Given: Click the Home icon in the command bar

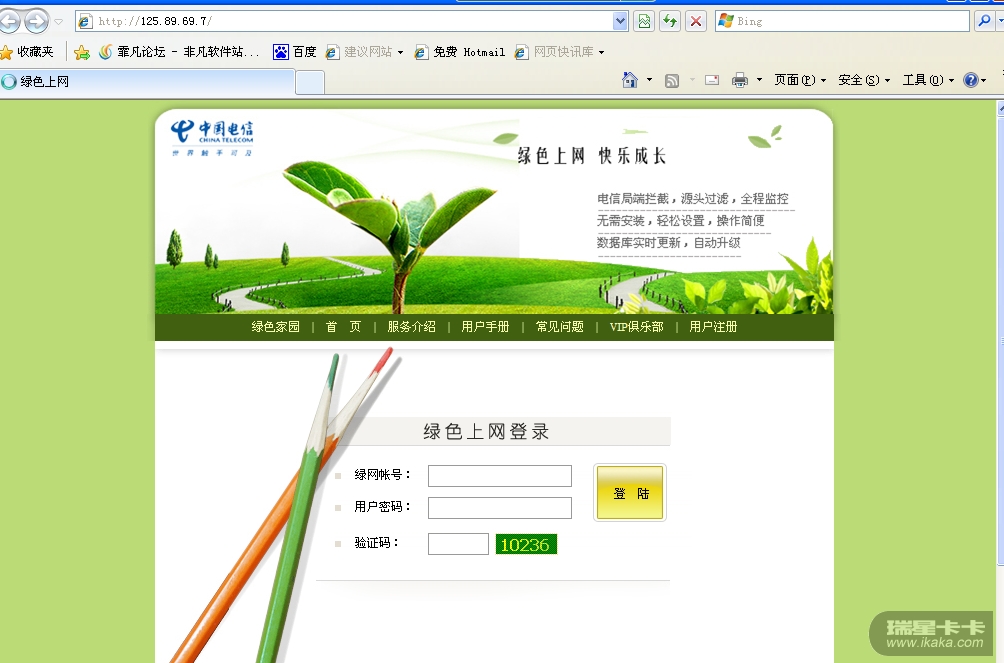Looking at the screenshot, I should (630, 80).
